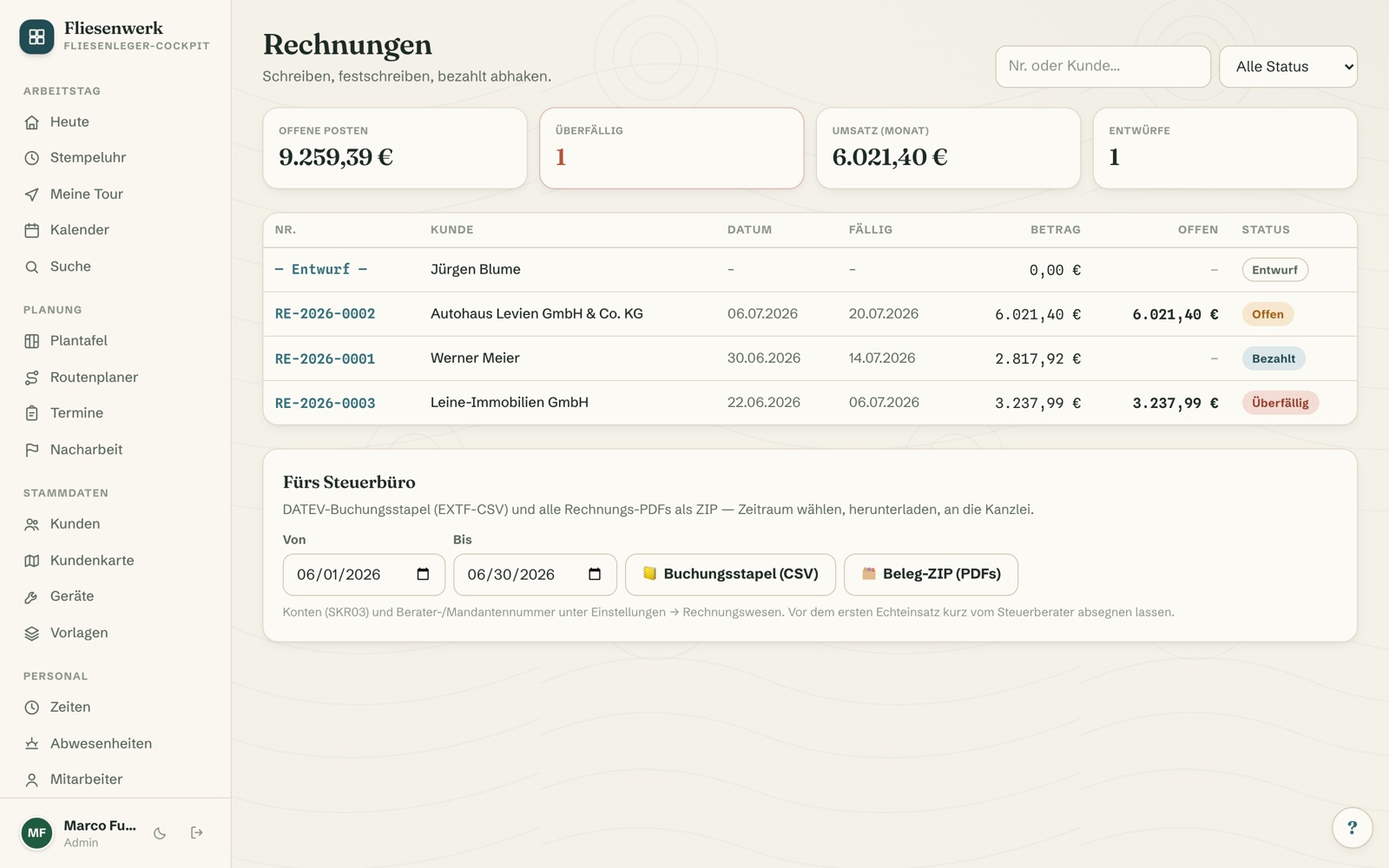Focus the Nr. oder Kunde search field
The height and width of the screenshot is (868, 1389).
pyautogui.click(x=1103, y=67)
